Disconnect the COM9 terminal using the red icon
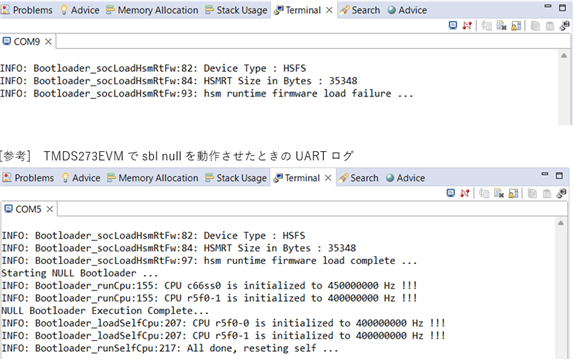 click(x=467, y=26)
